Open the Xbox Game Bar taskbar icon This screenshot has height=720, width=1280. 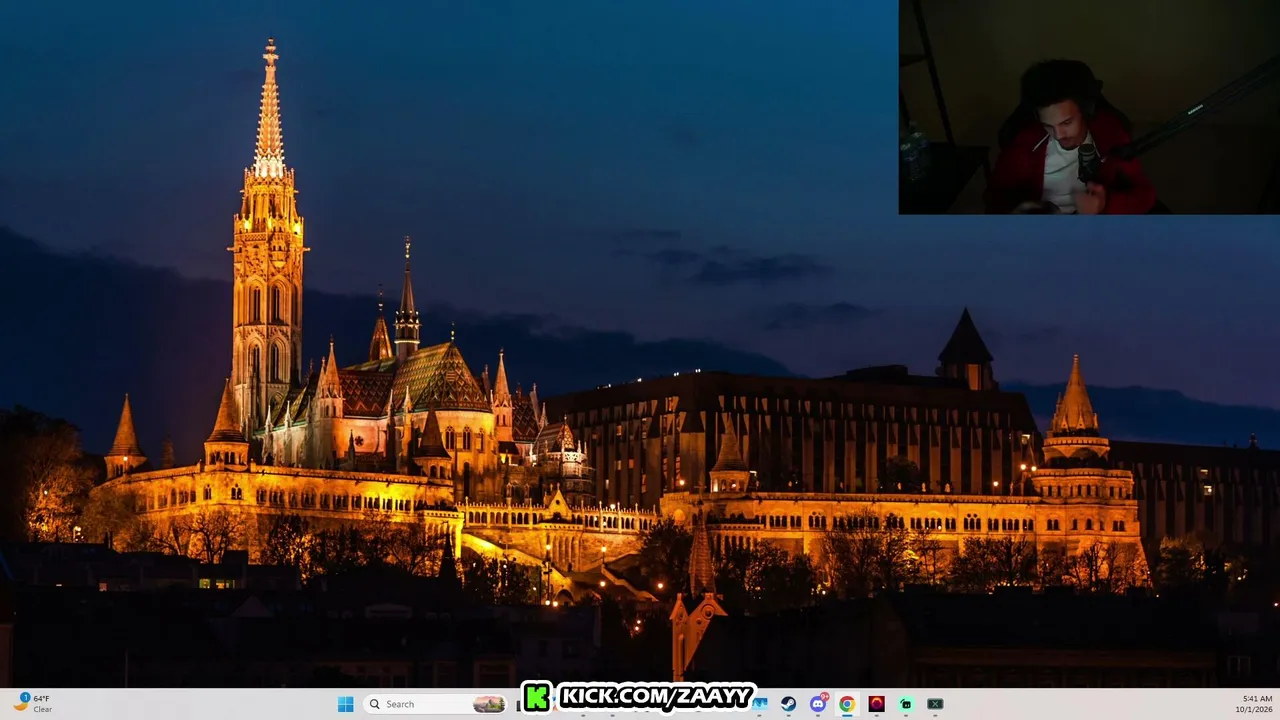[x=935, y=704]
